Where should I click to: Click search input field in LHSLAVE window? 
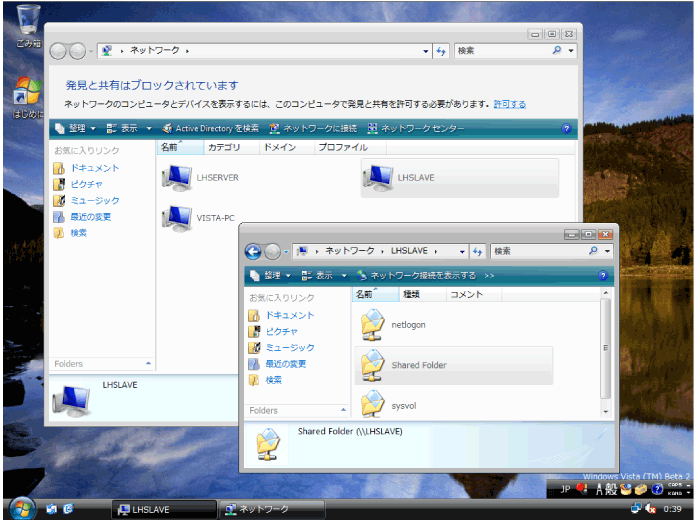pyautogui.click(x=538, y=251)
